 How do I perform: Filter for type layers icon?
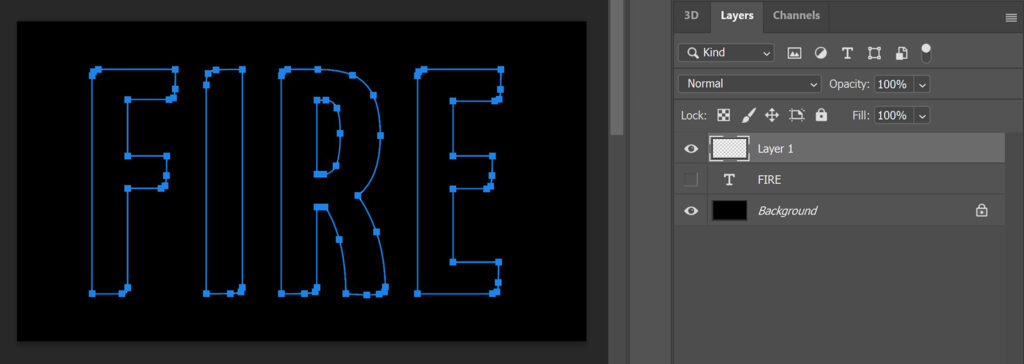pos(847,53)
